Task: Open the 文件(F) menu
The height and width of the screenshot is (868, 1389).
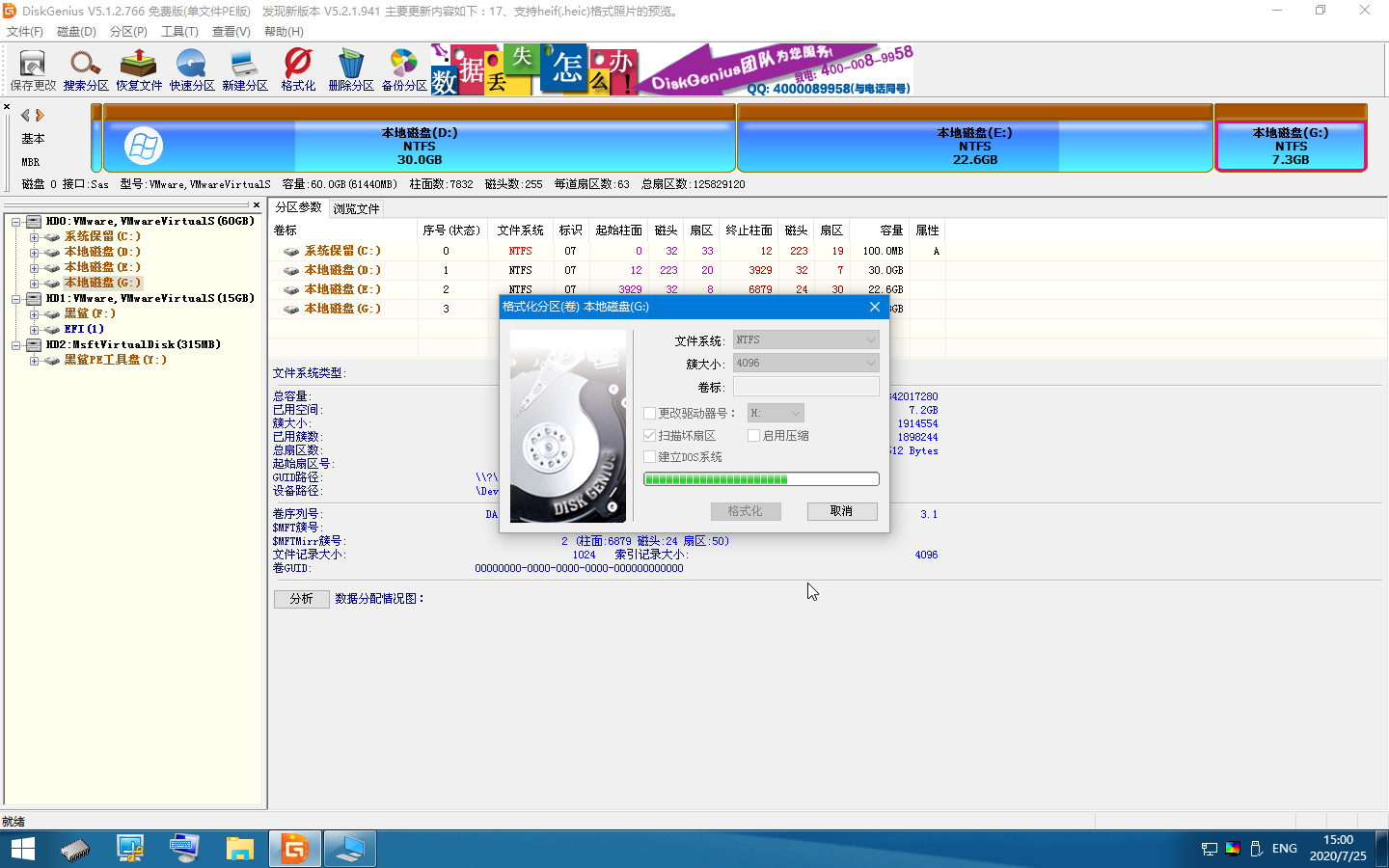Action: [x=25, y=32]
